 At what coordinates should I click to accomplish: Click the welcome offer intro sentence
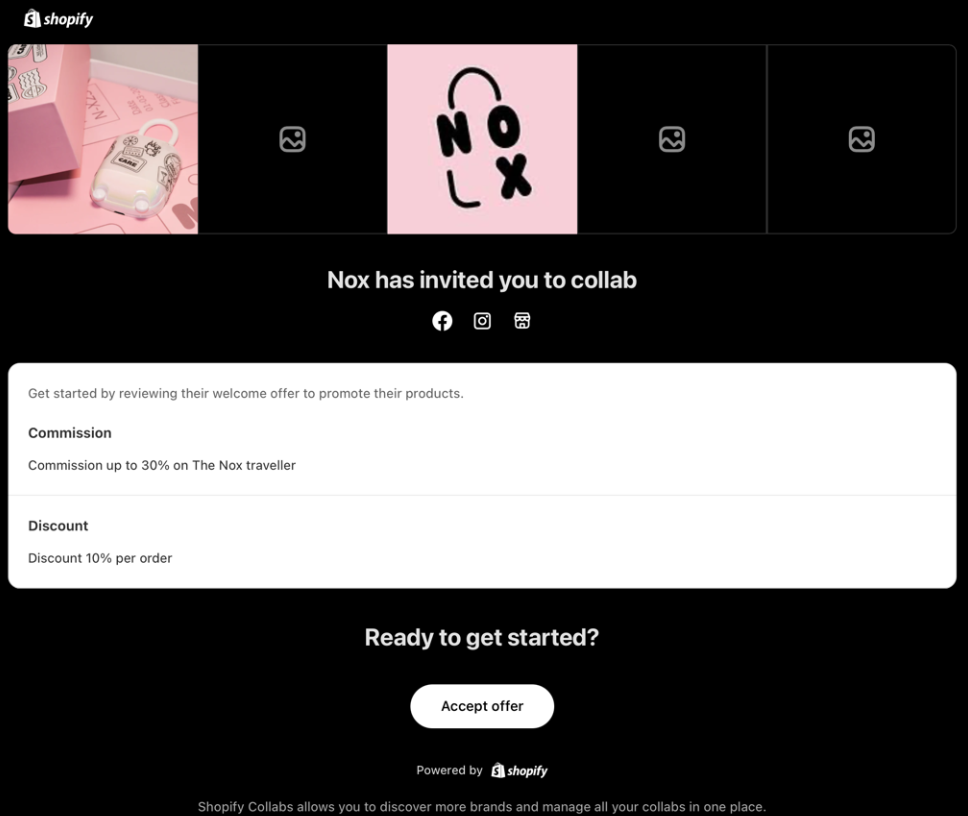pyautogui.click(x=246, y=394)
